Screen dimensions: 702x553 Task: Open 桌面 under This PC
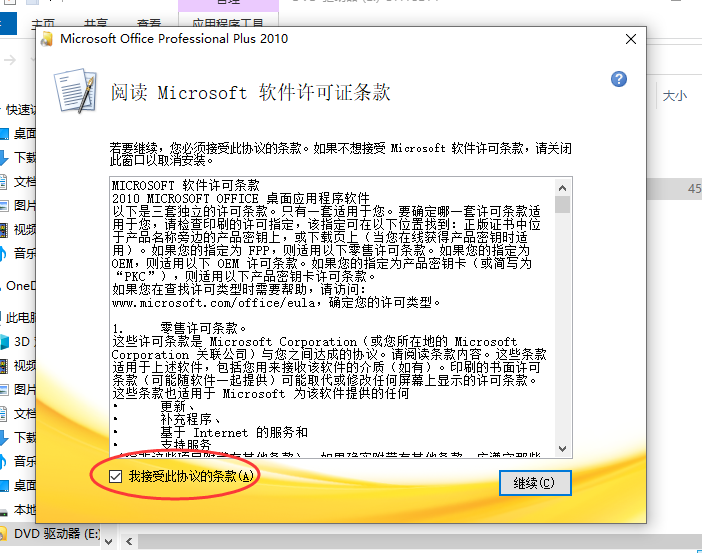click(x=18, y=485)
